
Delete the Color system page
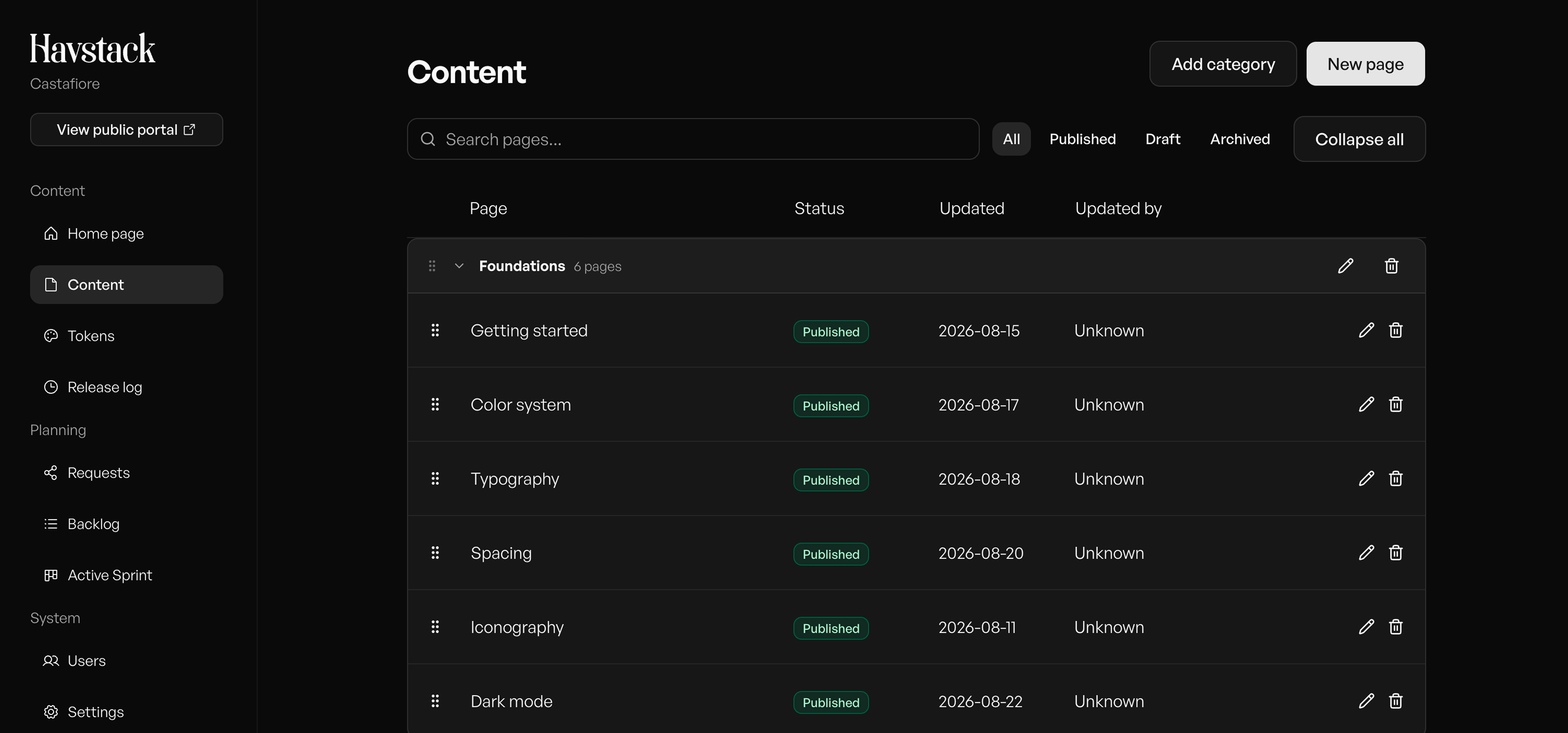(x=1396, y=404)
